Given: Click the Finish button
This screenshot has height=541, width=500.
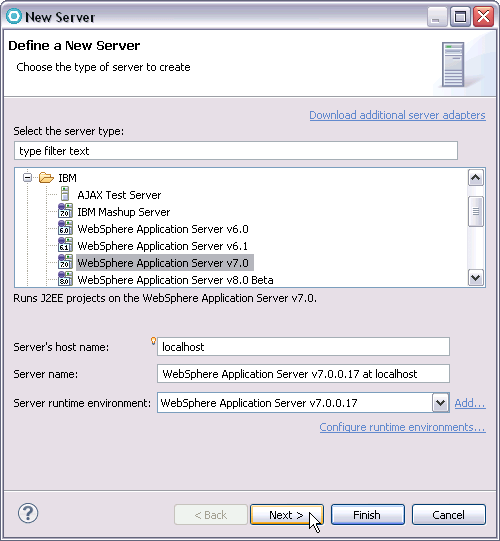Looking at the screenshot, I should [x=367, y=515].
